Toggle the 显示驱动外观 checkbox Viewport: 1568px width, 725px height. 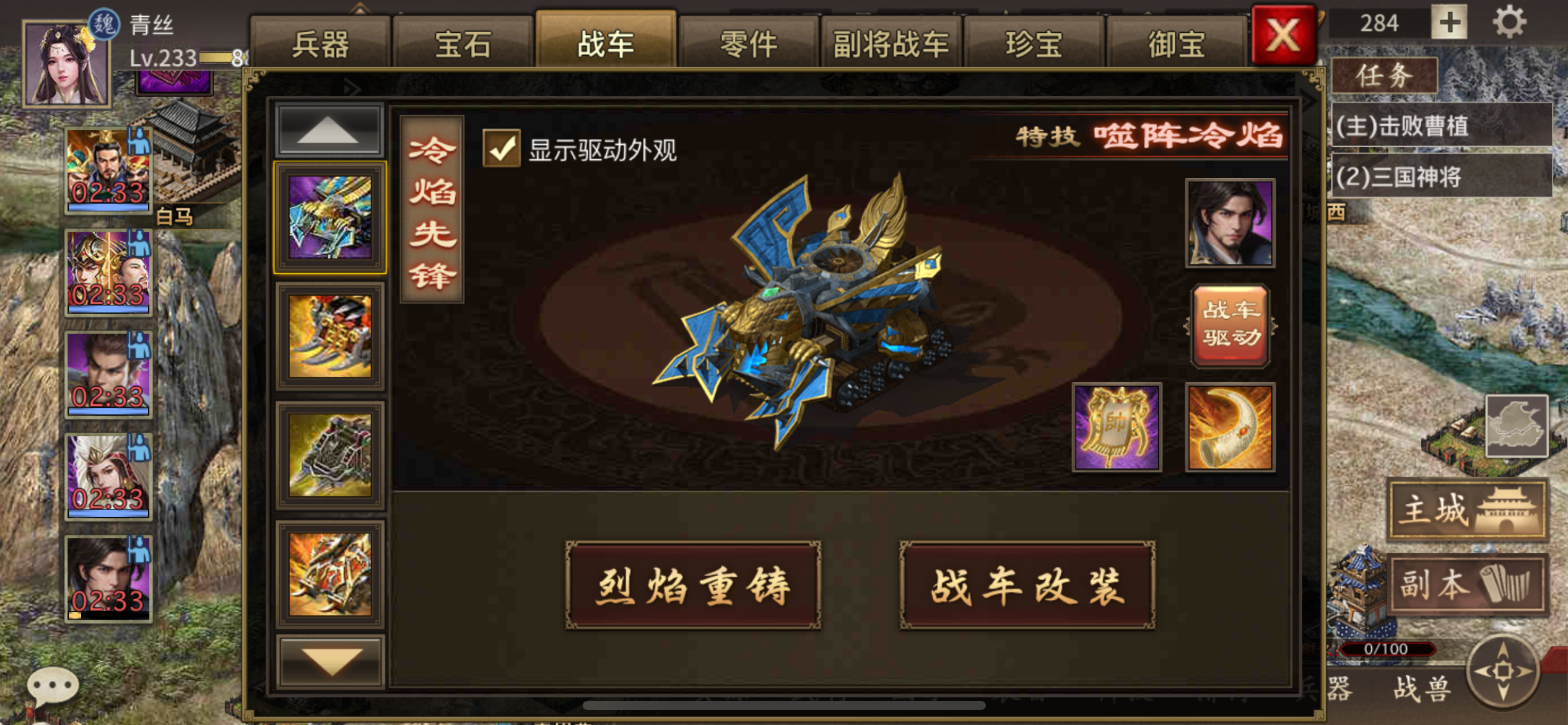tap(502, 148)
